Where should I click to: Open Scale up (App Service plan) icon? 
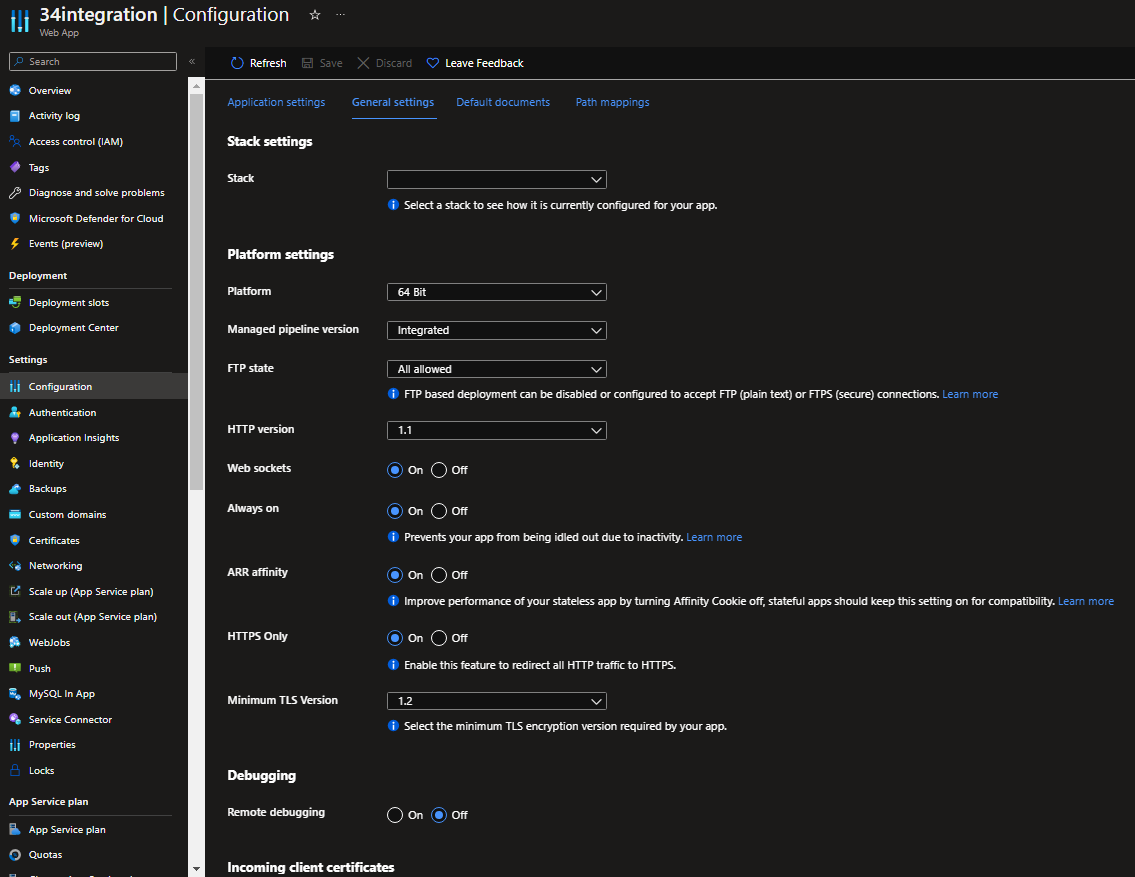(x=14, y=591)
